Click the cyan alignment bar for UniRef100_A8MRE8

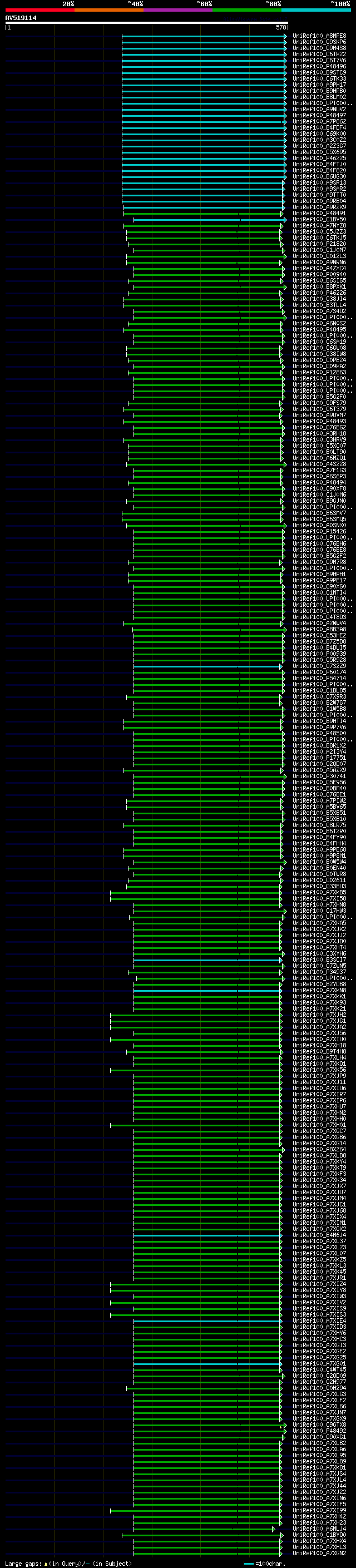204,37
